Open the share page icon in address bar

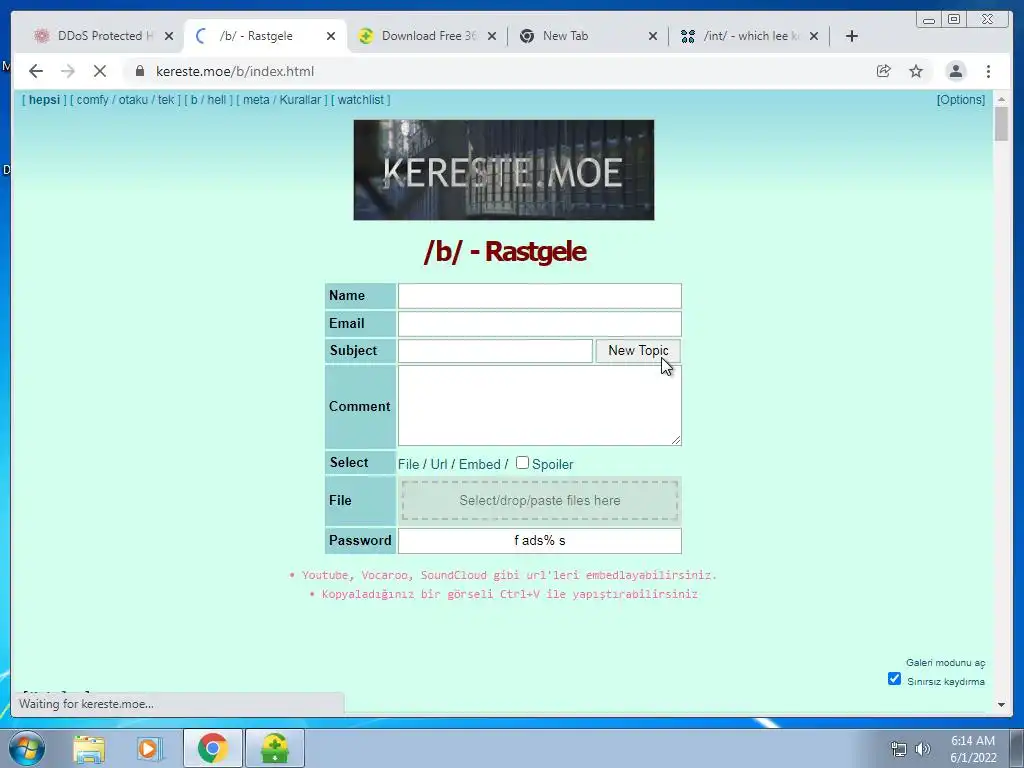883,71
